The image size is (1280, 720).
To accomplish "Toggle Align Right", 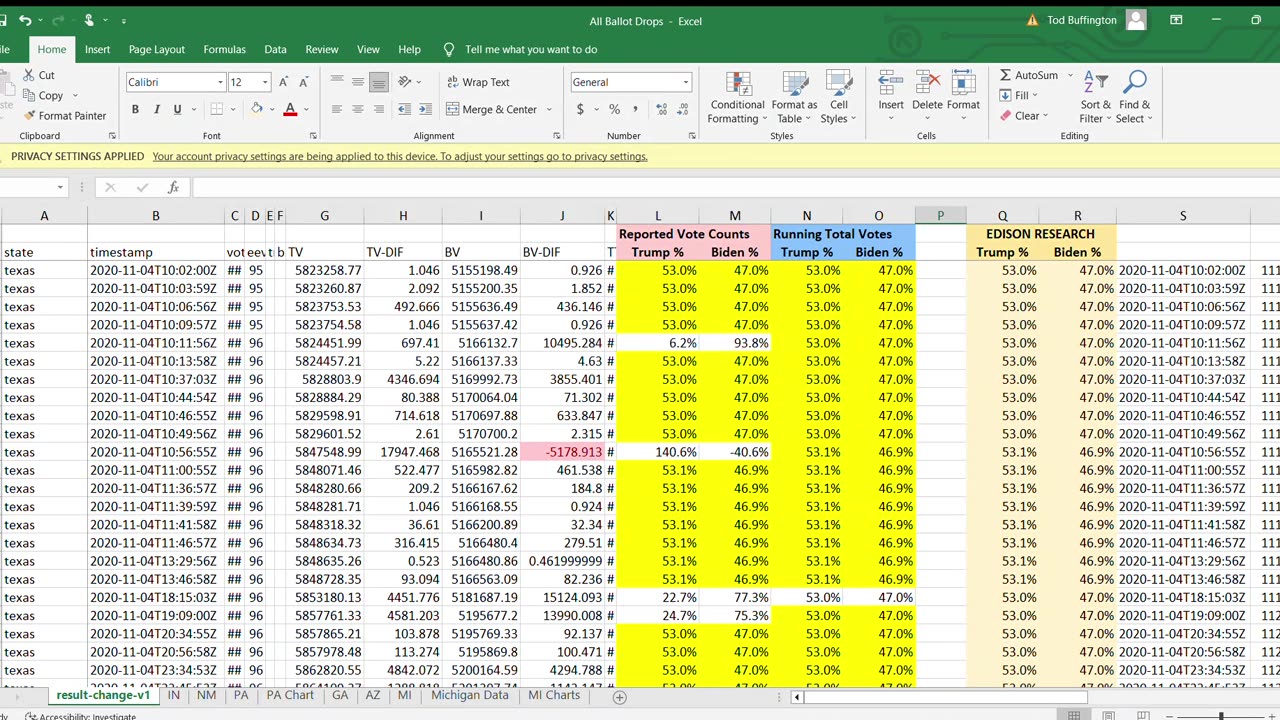I will tap(379, 109).
